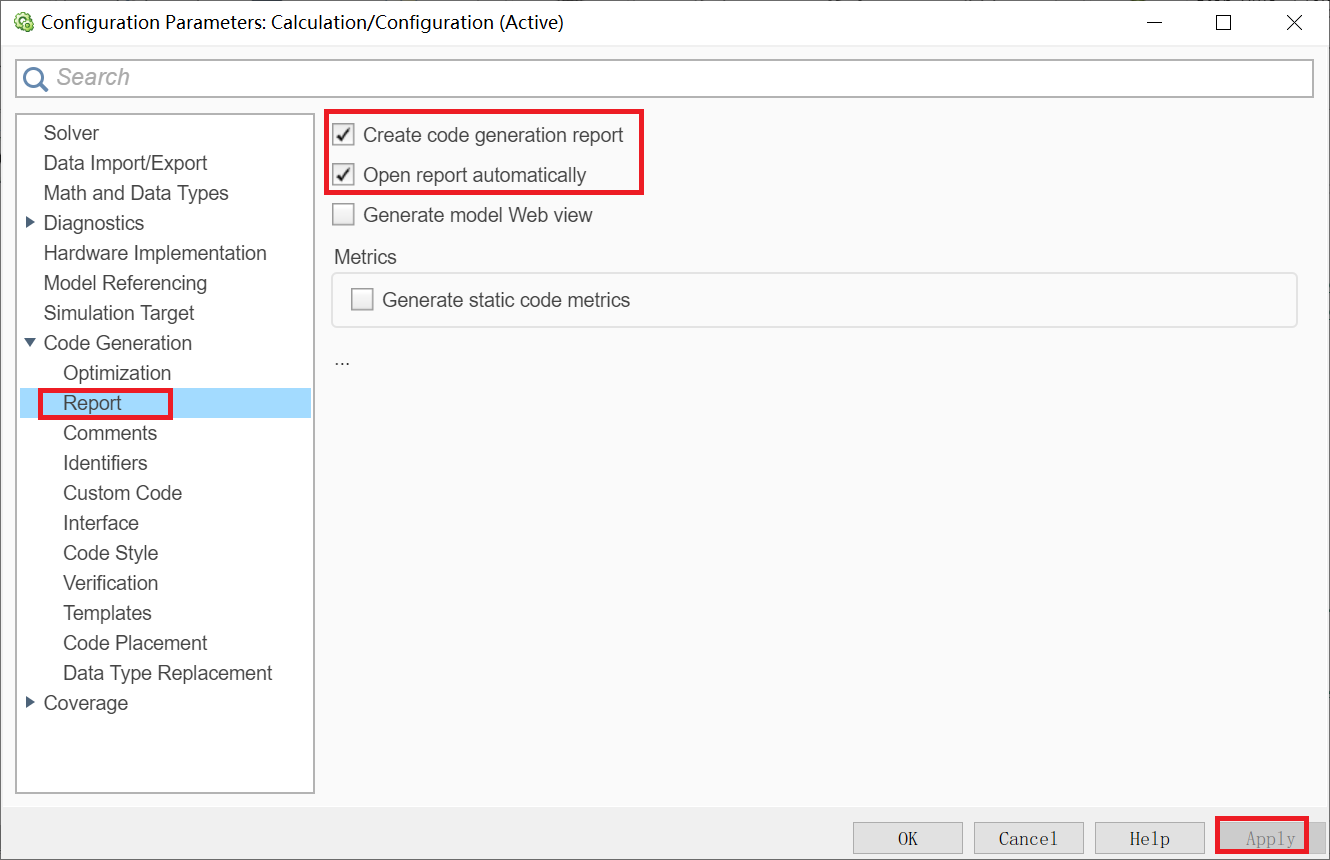The height and width of the screenshot is (860, 1330).
Task: Uncheck Open report automatically
Action: click(344, 175)
